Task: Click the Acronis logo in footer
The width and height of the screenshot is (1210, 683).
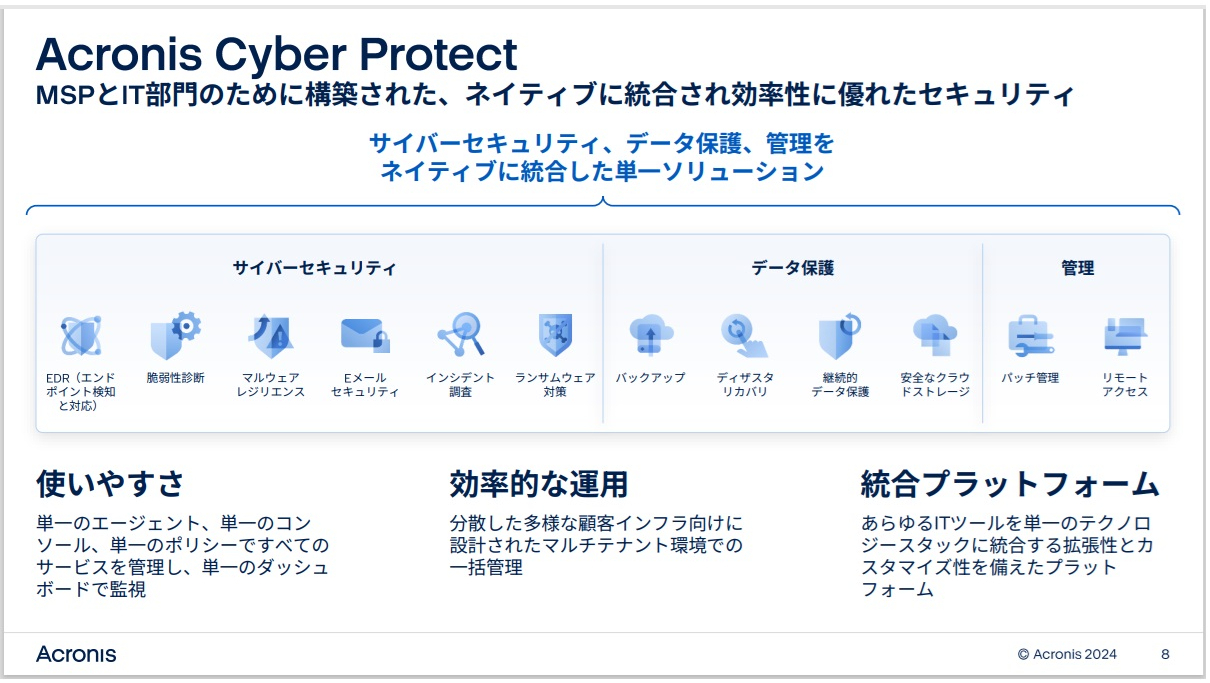Action: (76, 654)
